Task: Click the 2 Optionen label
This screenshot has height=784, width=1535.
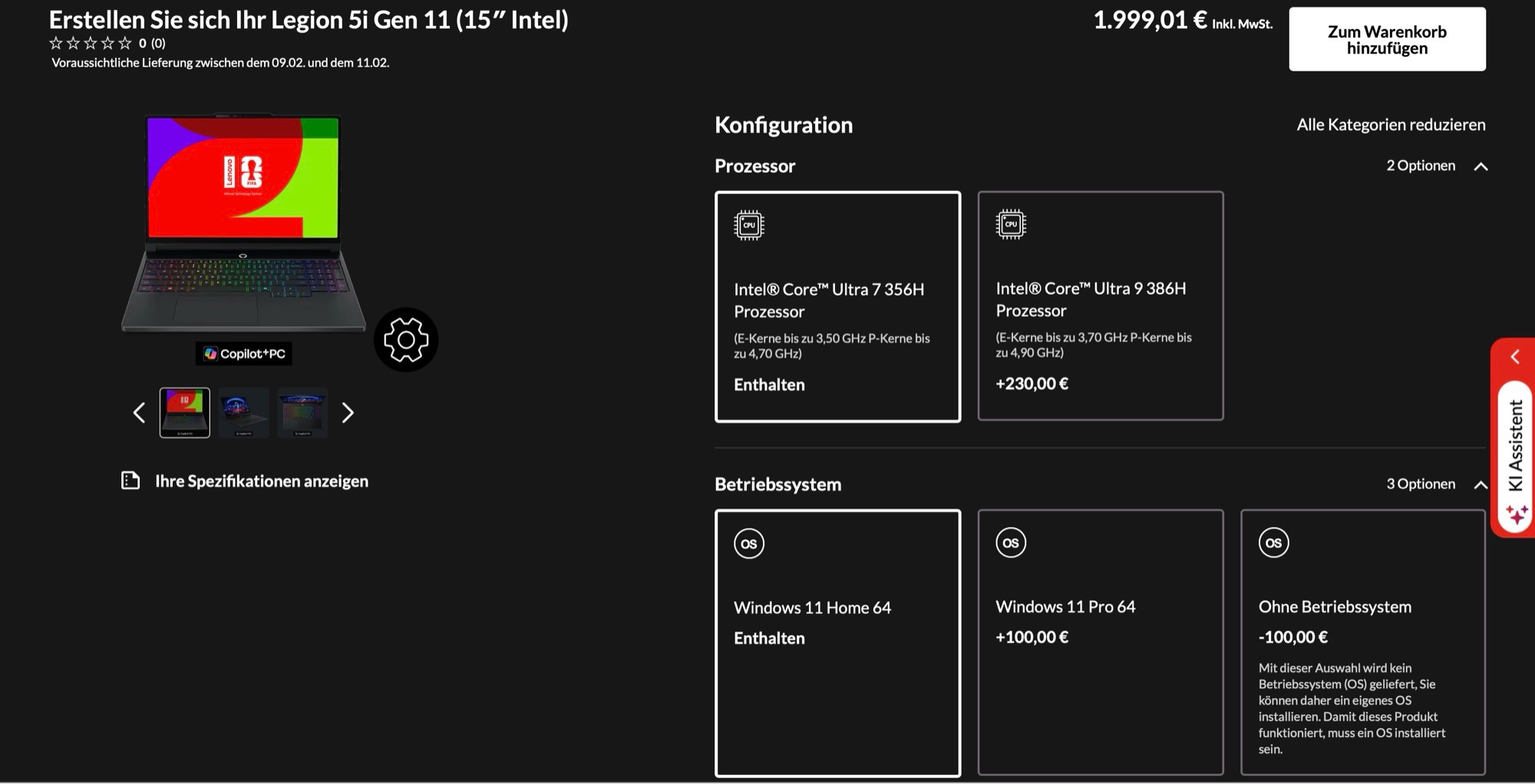Action: pyautogui.click(x=1421, y=166)
